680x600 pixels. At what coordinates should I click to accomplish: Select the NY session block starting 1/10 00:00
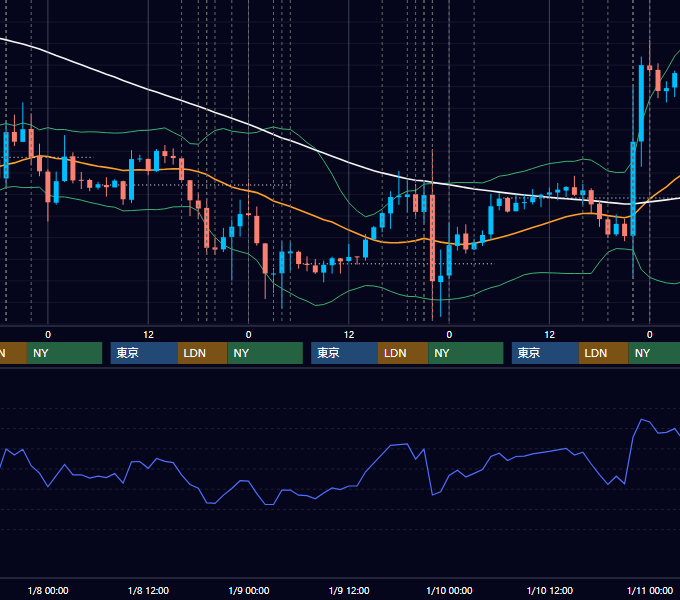tap(466, 353)
